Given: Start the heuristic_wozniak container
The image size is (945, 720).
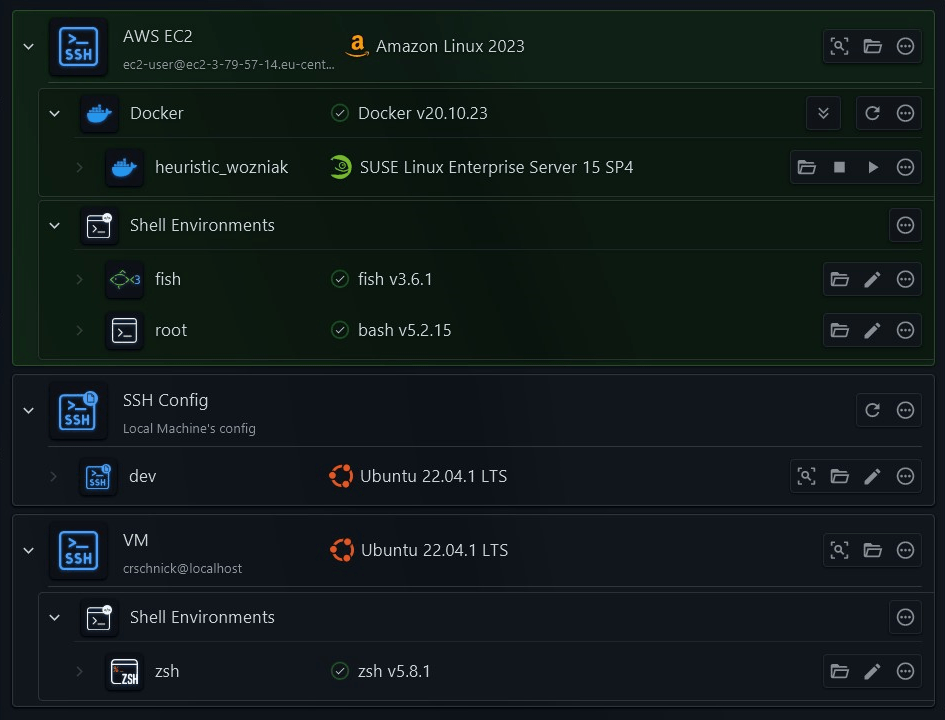Looking at the screenshot, I should [x=872, y=167].
